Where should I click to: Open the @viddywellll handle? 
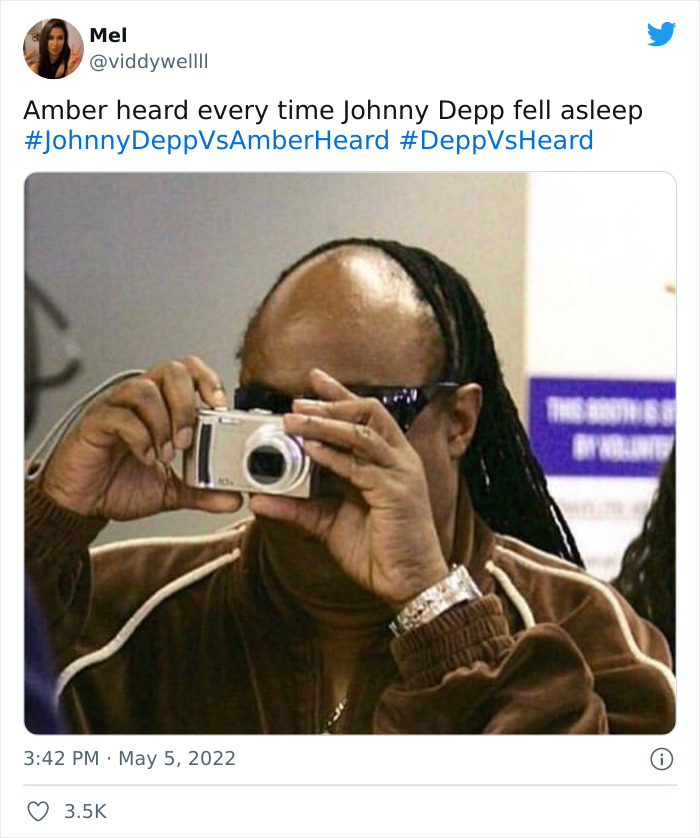pyautogui.click(x=149, y=62)
